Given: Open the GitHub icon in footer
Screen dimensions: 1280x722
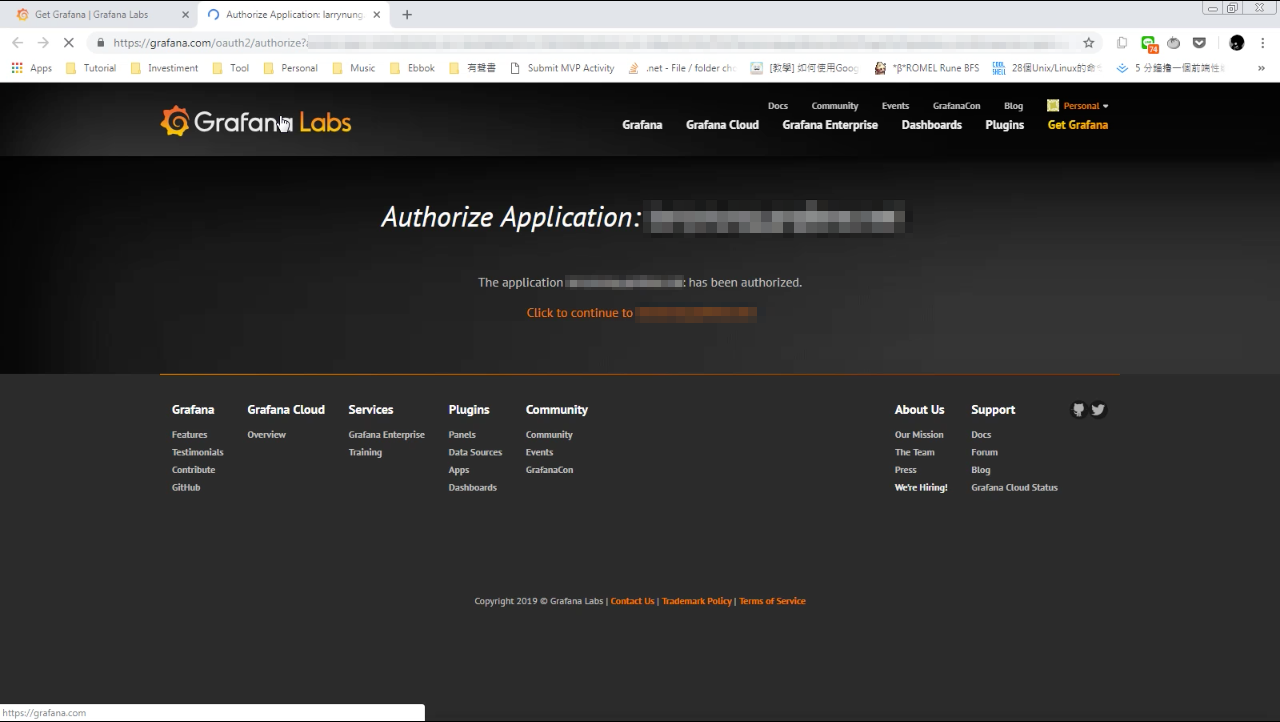Looking at the screenshot, I should click(x=1078, y=409).
